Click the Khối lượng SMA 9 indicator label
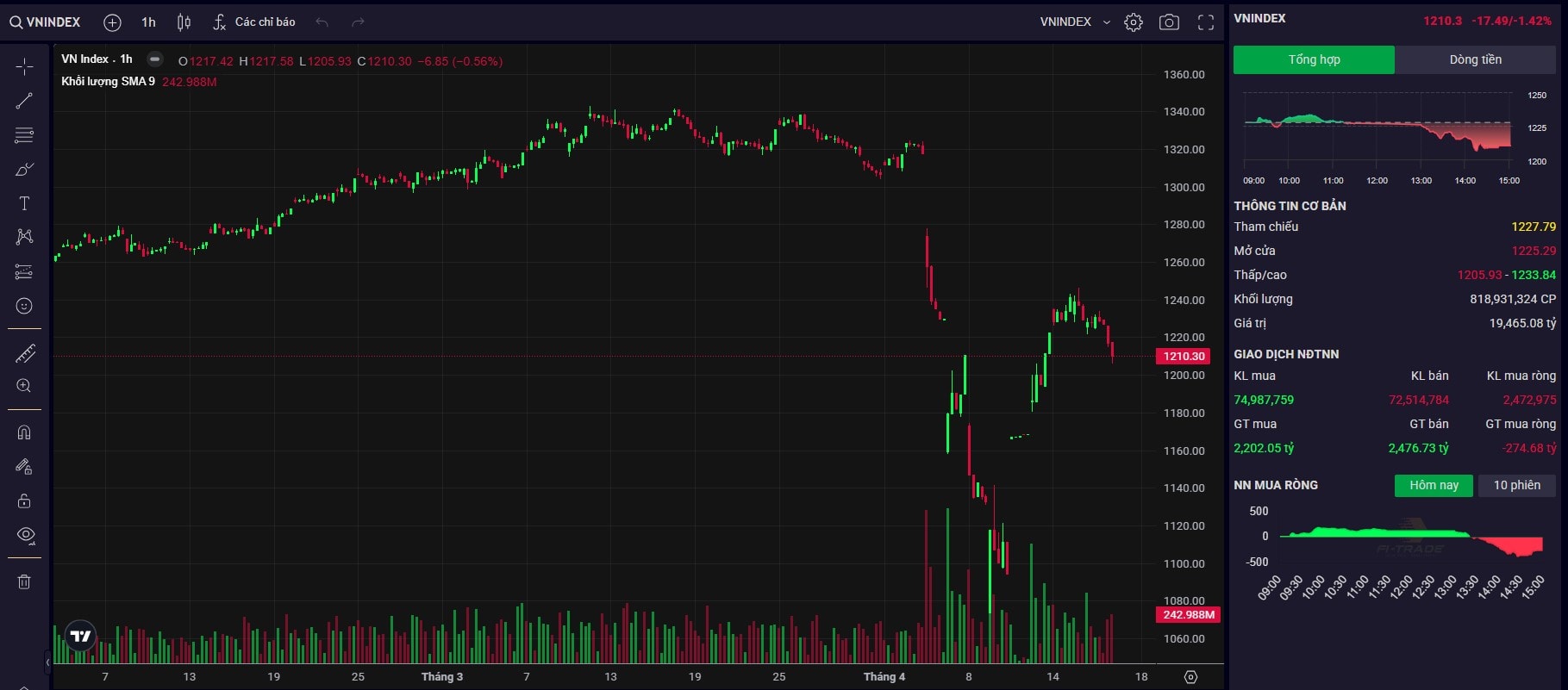 tap(108, 82)
